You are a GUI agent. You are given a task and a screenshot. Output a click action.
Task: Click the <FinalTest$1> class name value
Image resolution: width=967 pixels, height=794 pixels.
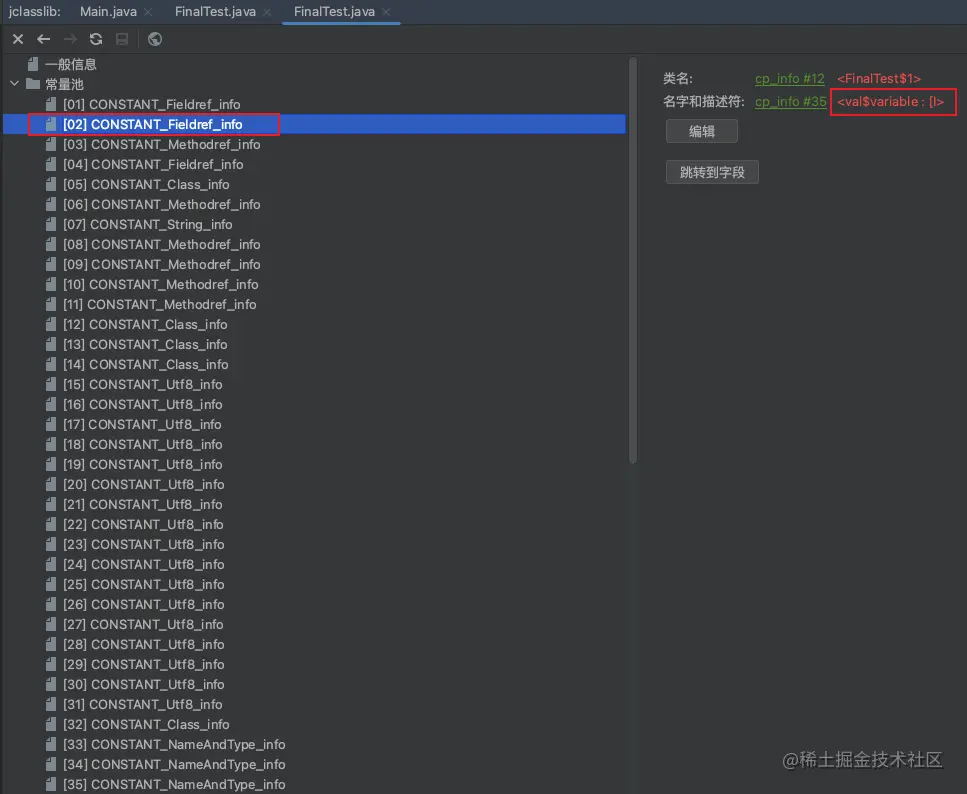pos(879,79)
